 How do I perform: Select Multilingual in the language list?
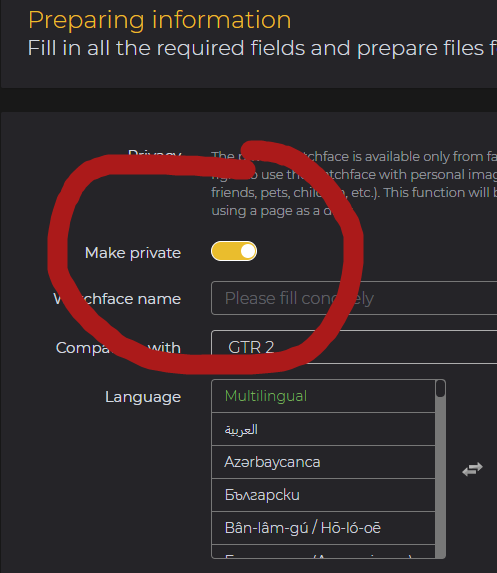[x=323, y=396]
